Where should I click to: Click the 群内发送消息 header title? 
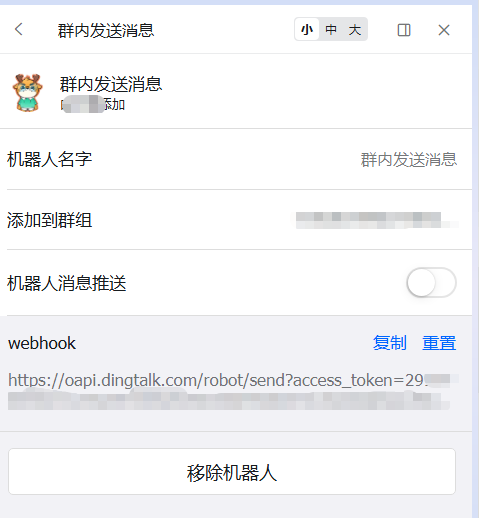(106, 30)
